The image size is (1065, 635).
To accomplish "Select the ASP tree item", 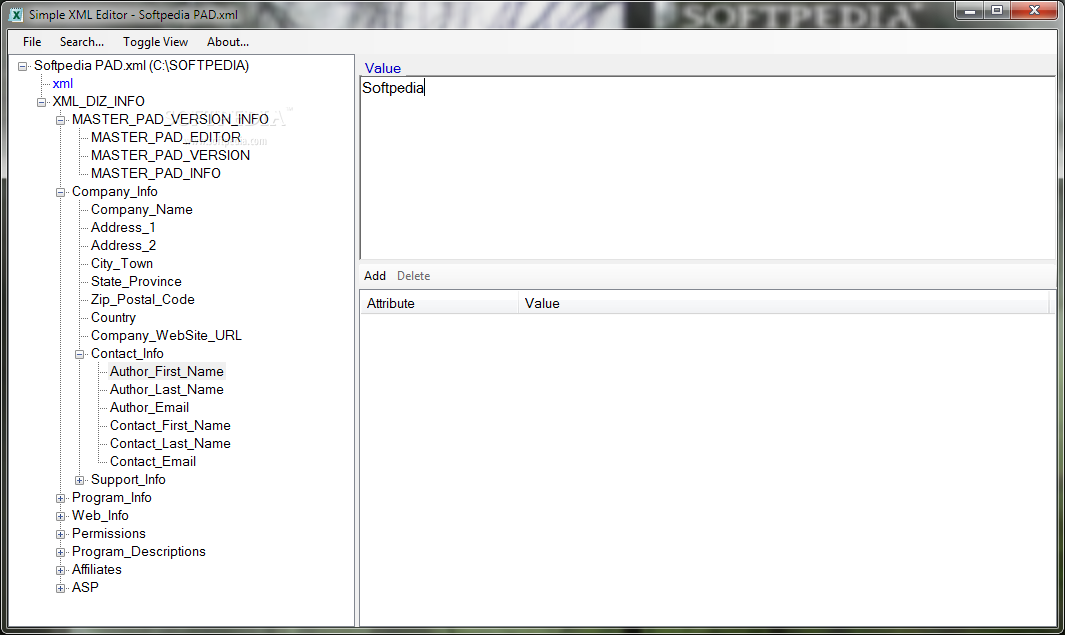I will click(x=85, y=587).
